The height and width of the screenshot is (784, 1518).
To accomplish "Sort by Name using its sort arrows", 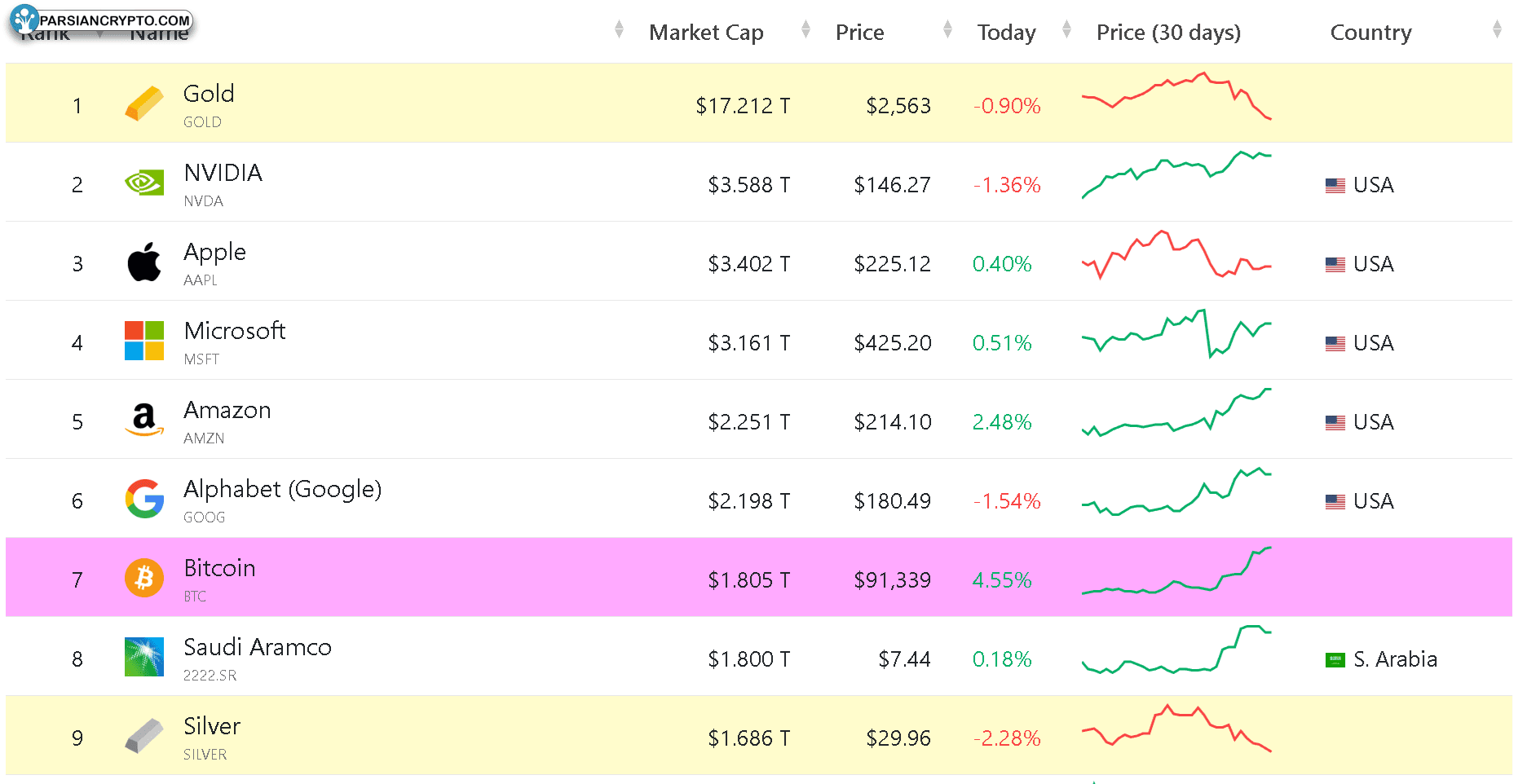I will click(x=620, y=30).
